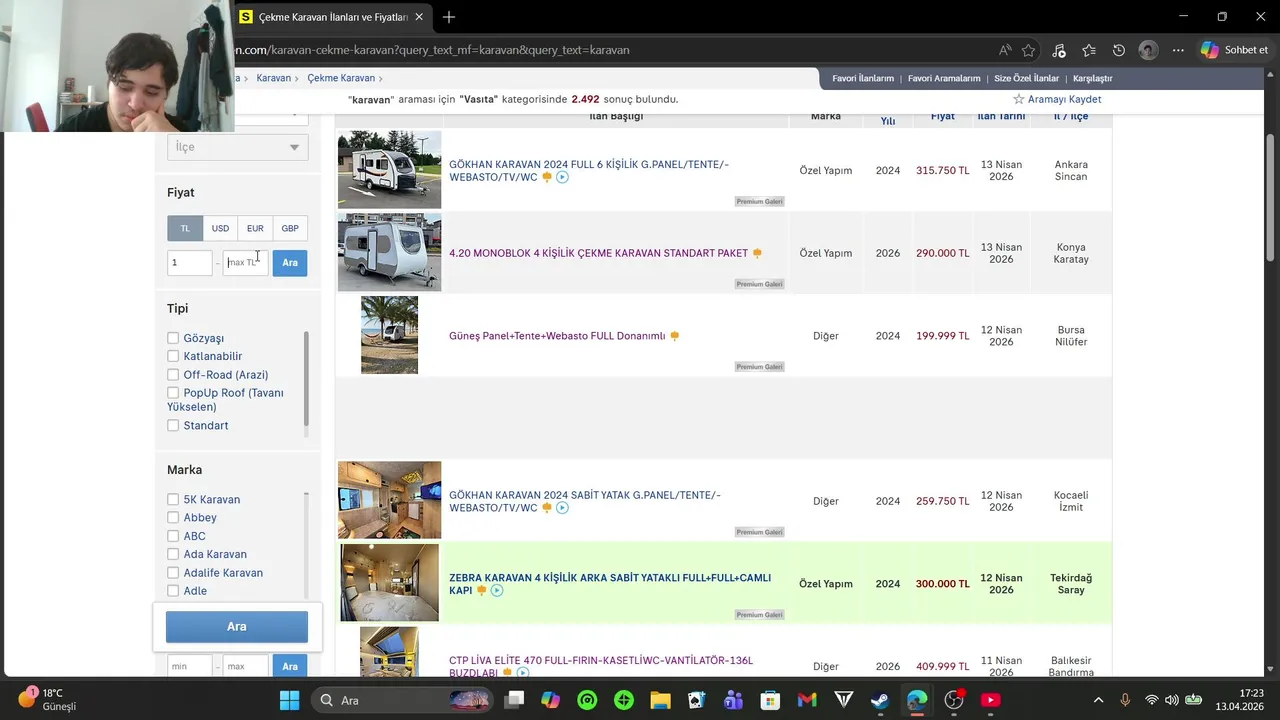Open Size Özel İlanlar link
This screenshot has width=1280, height=720.
(x=1026, y=78)
